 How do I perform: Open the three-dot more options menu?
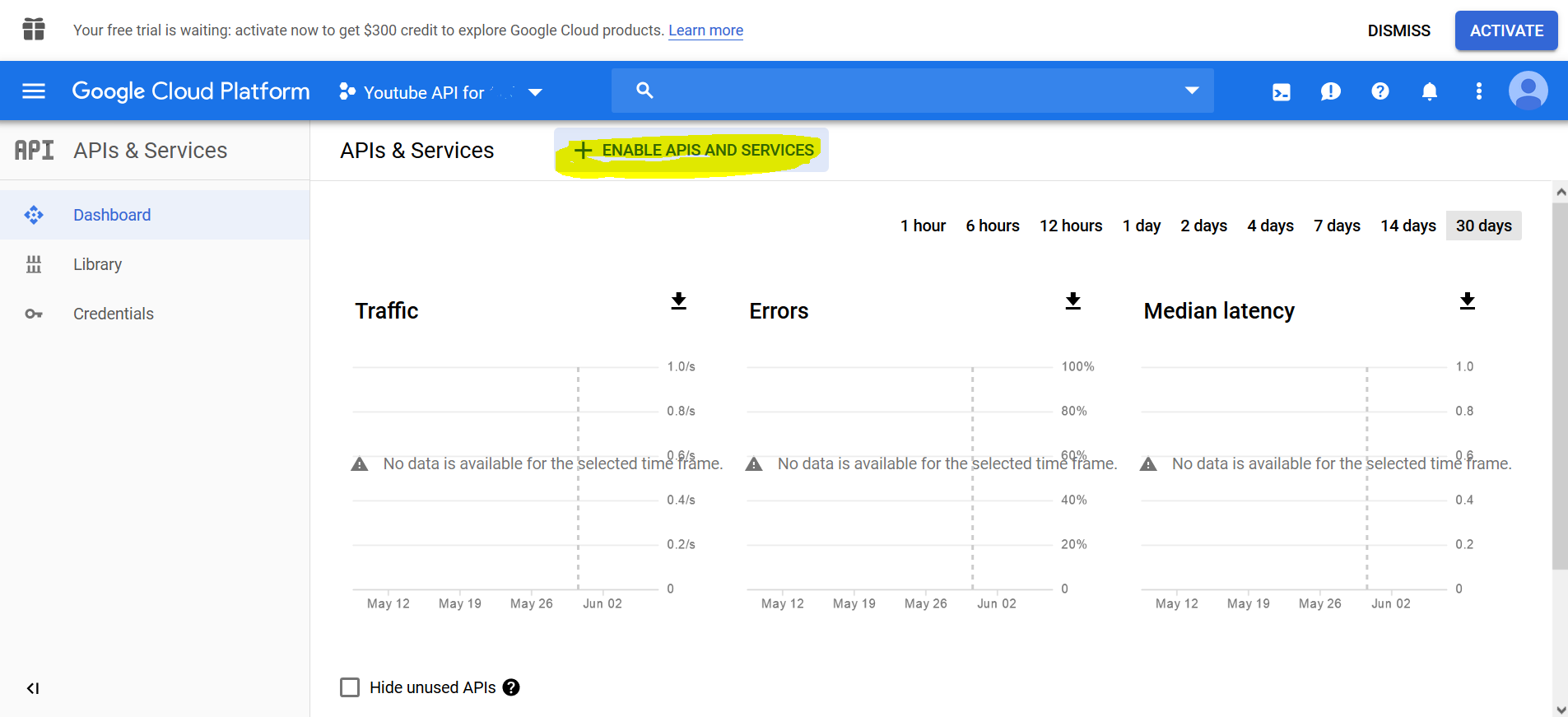1479,91
